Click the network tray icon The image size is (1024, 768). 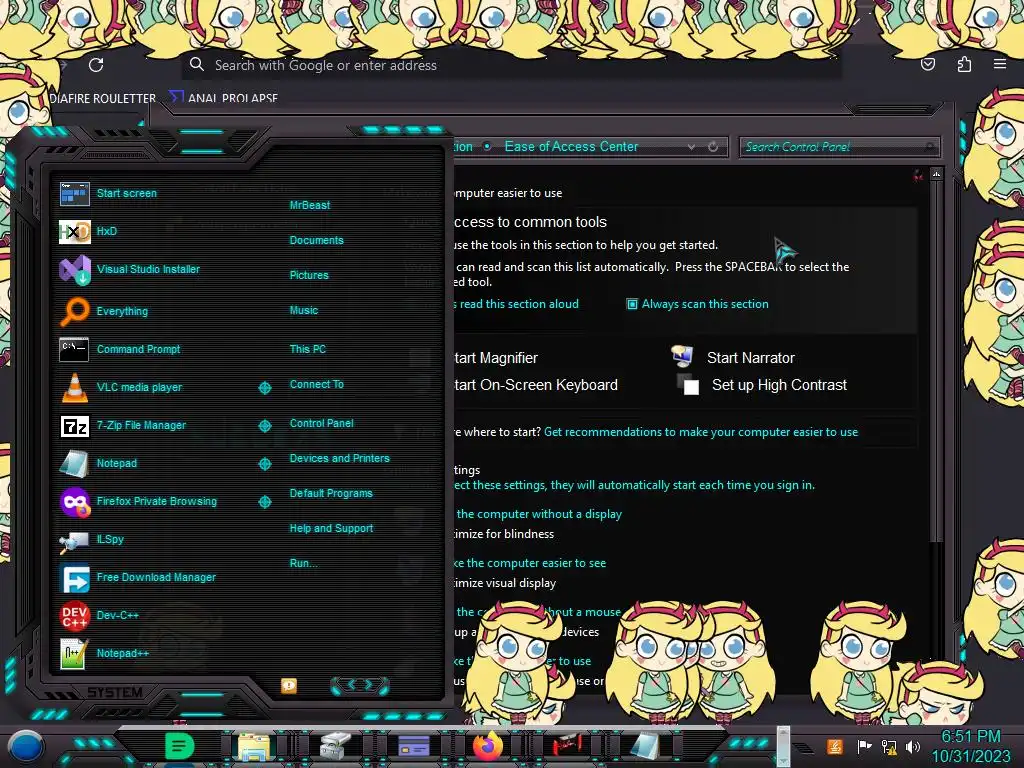click(889, 746)
